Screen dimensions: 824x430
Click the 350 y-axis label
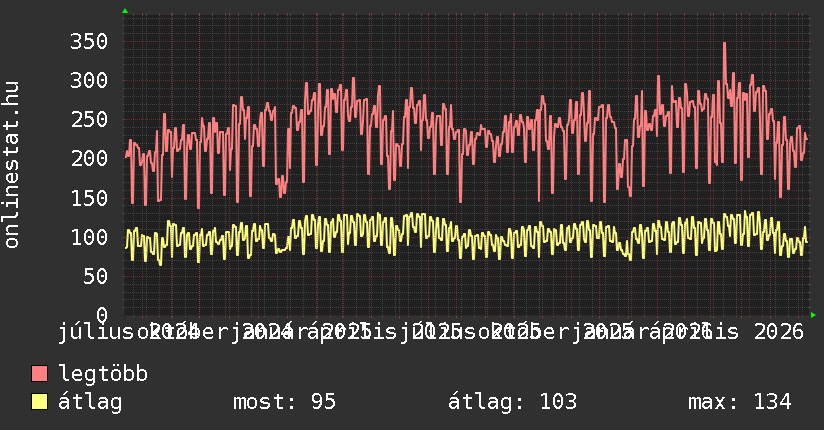tap(89, 42)
